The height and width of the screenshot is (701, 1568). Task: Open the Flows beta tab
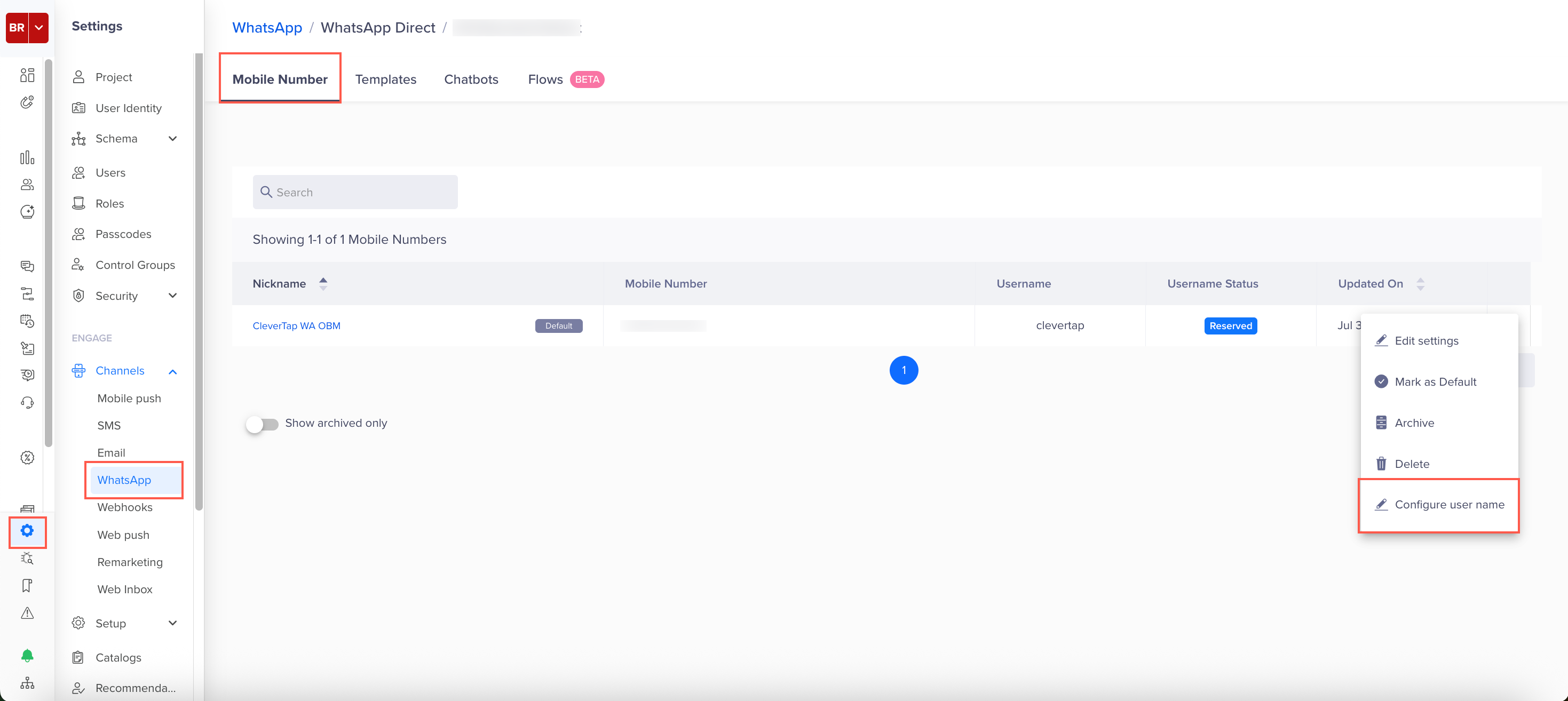tap(566, 79)
